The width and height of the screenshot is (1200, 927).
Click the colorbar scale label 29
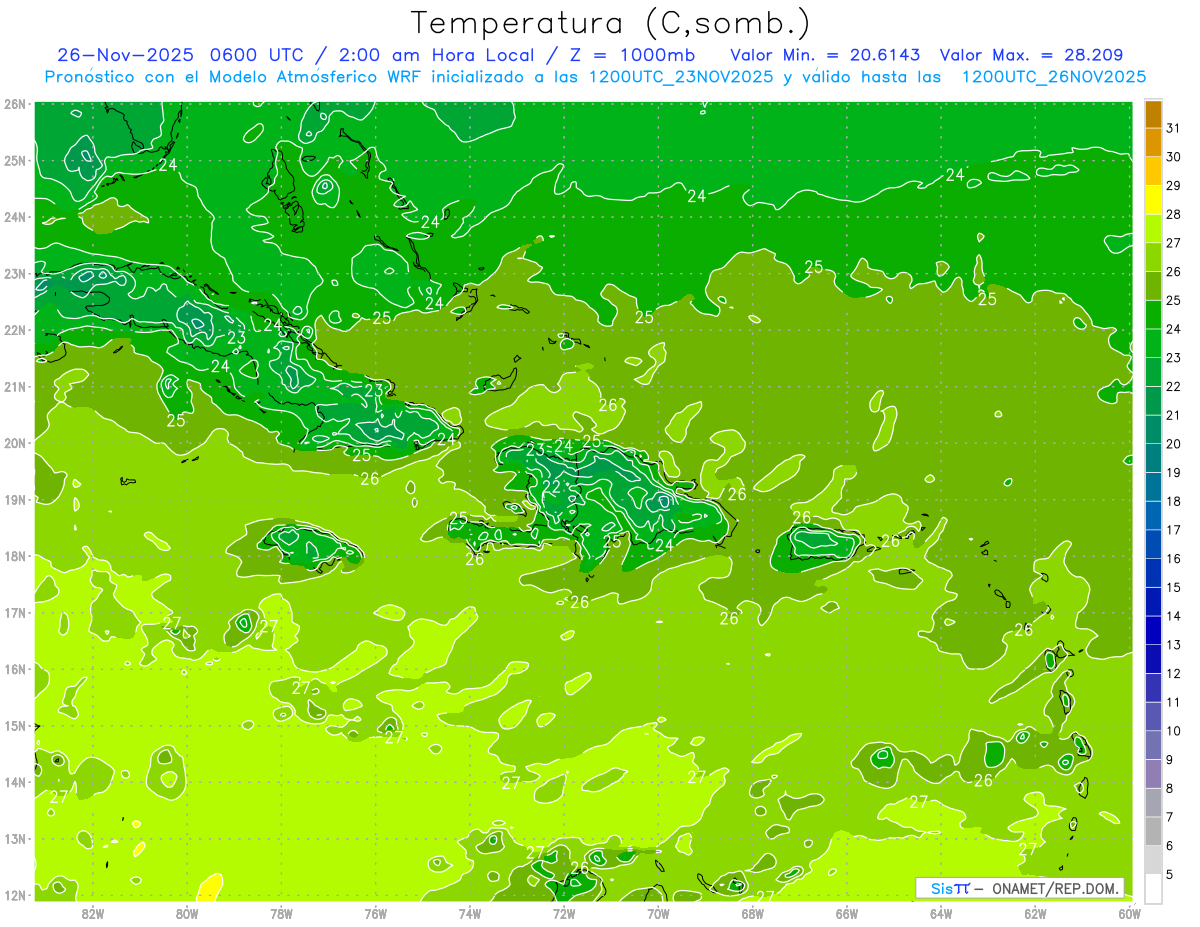1173,185
